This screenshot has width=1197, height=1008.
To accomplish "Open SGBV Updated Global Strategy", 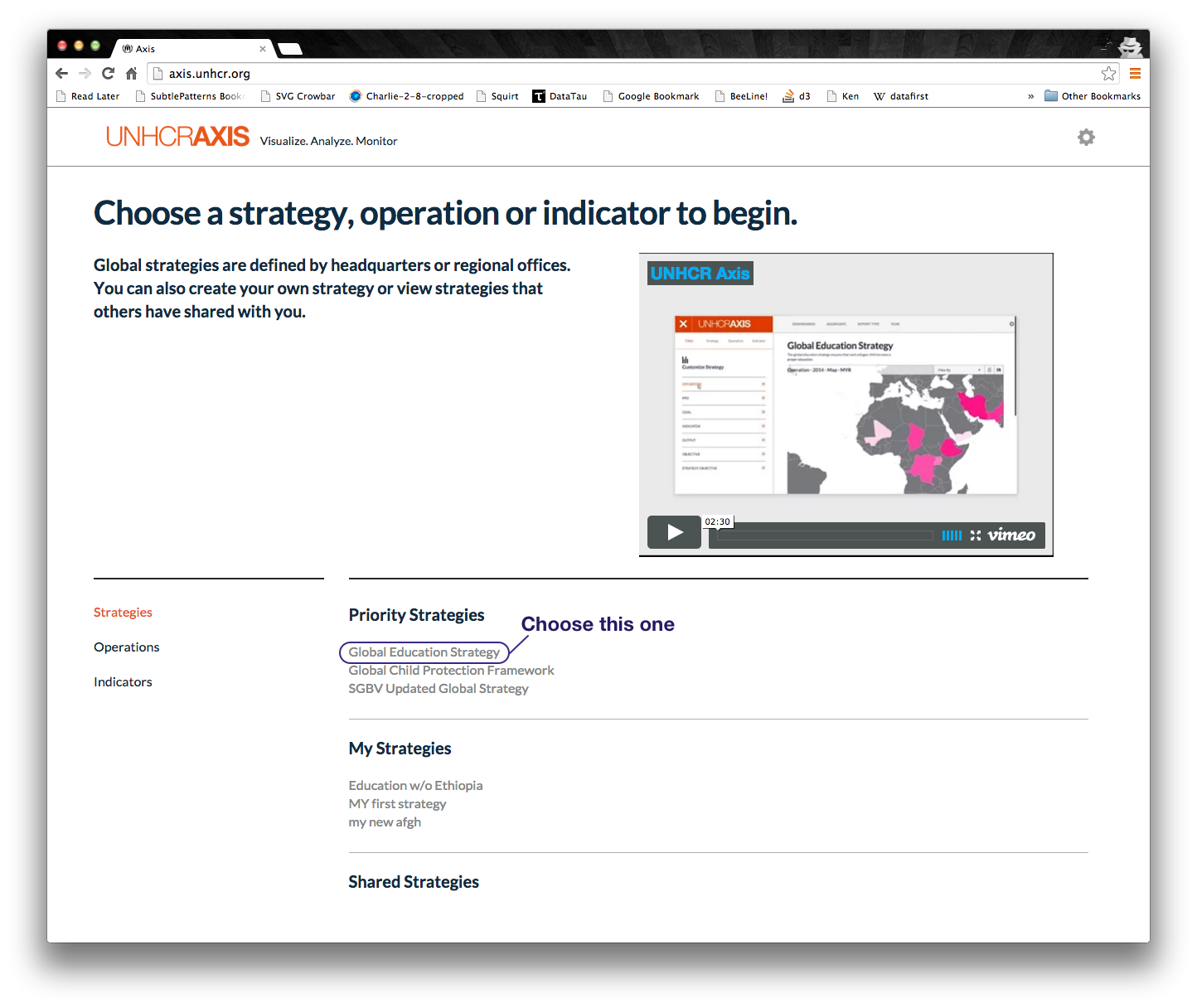I will point(439,688).
